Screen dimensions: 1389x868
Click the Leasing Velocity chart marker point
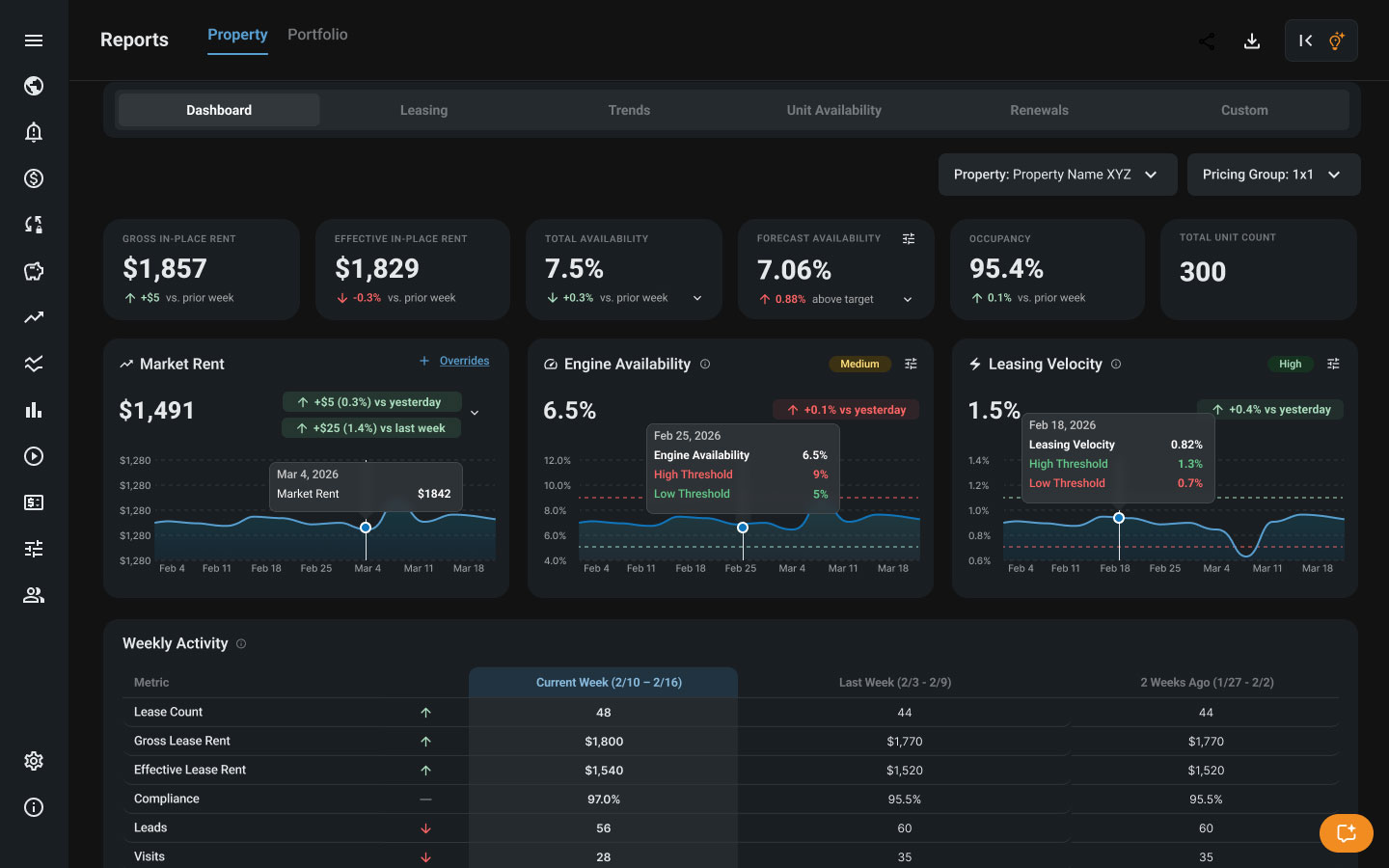[1119, 518]
